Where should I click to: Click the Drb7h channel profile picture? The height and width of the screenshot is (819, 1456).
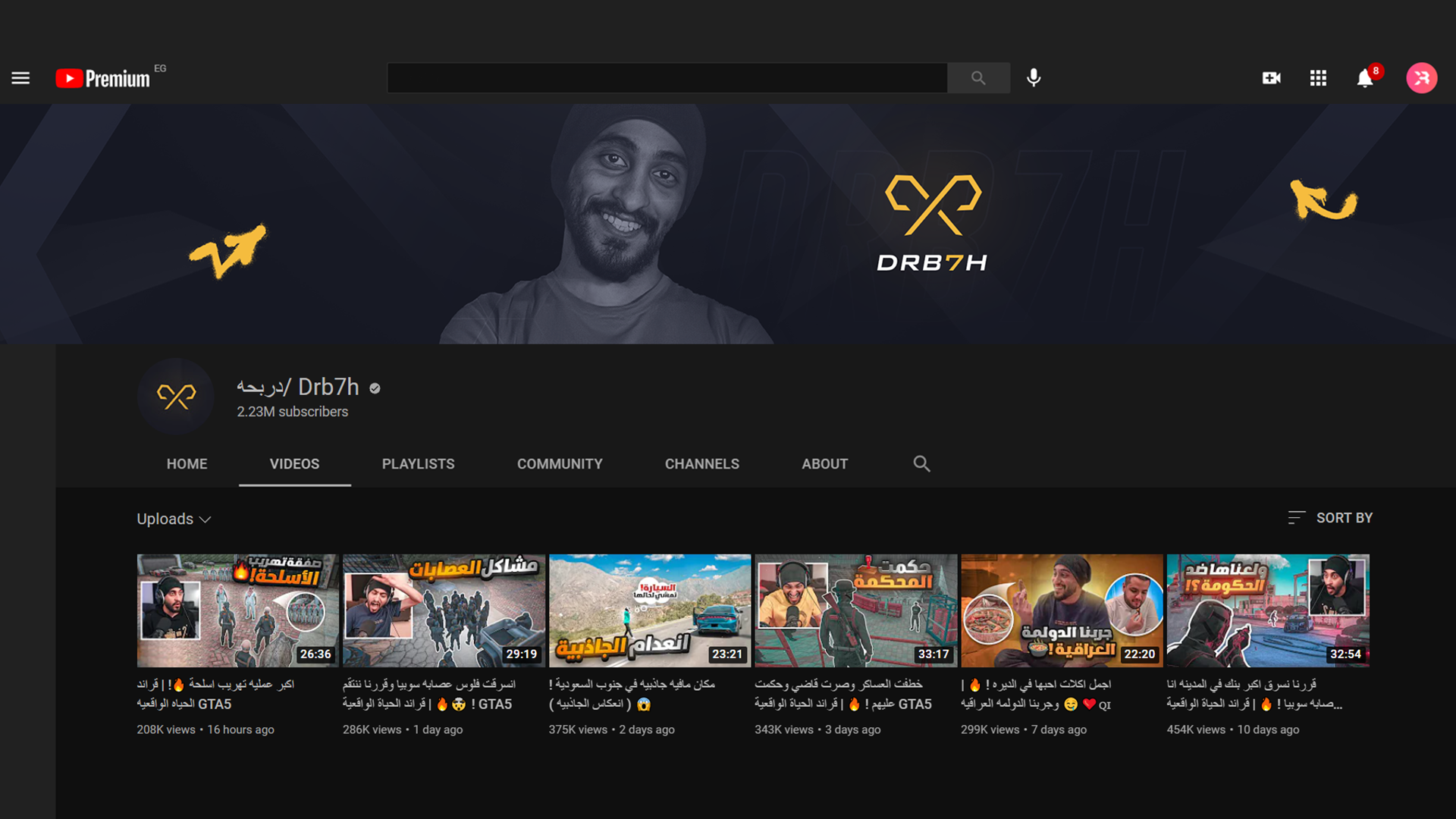[x=176, y=396]
